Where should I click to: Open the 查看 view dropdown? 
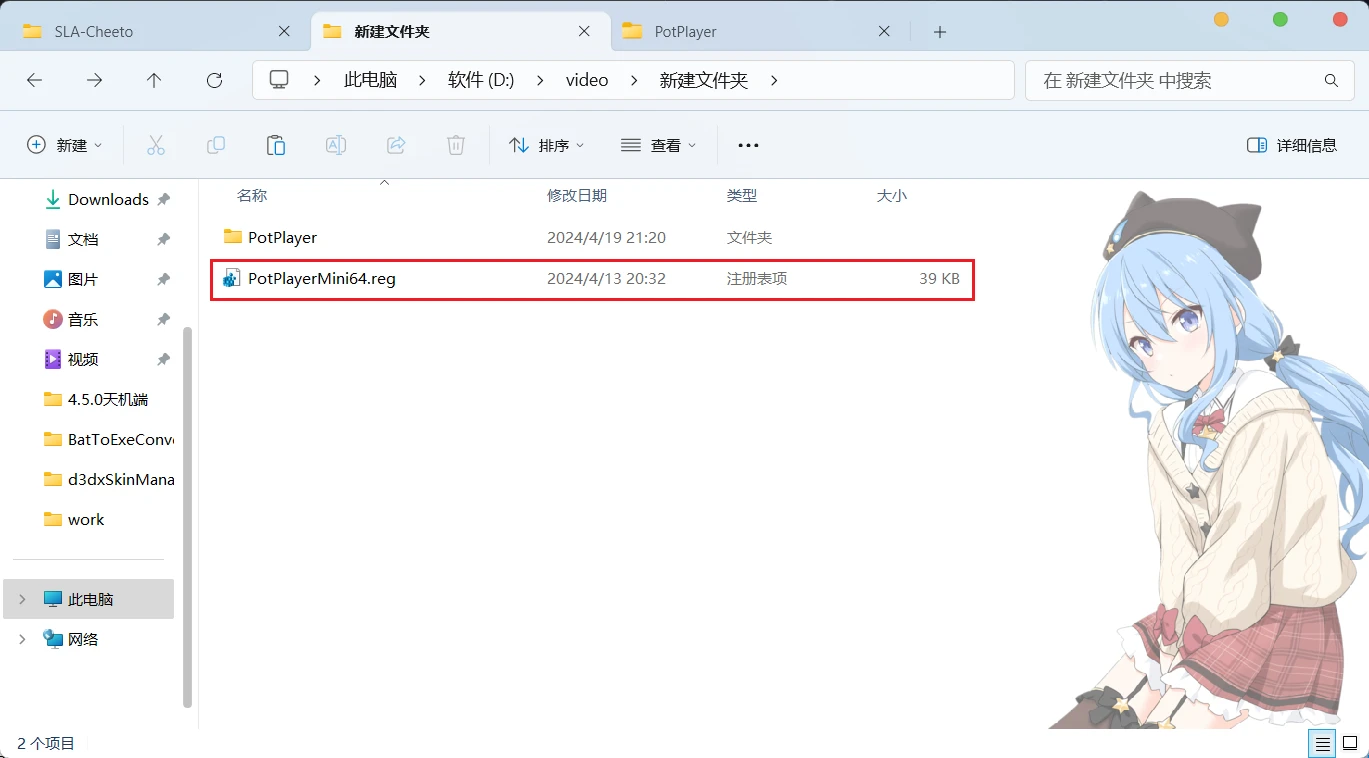pos(658,145)
